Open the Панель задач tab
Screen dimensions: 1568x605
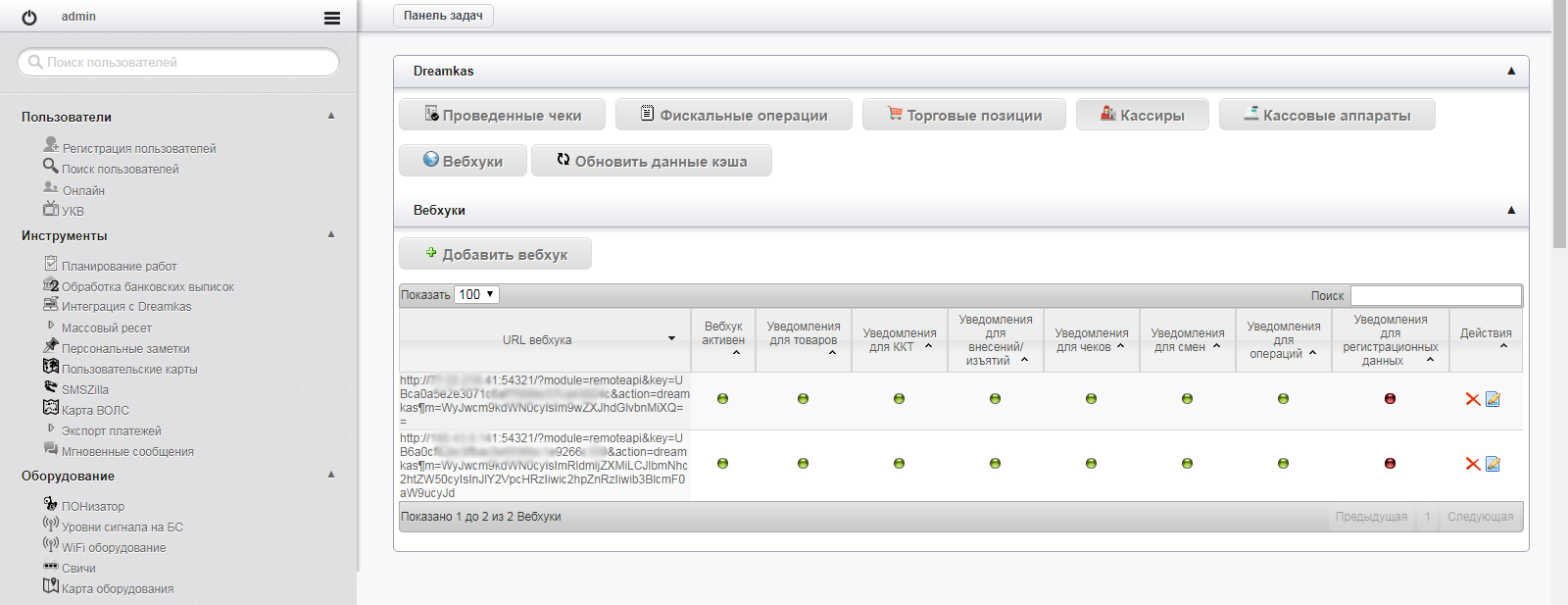tap(443, 16)
